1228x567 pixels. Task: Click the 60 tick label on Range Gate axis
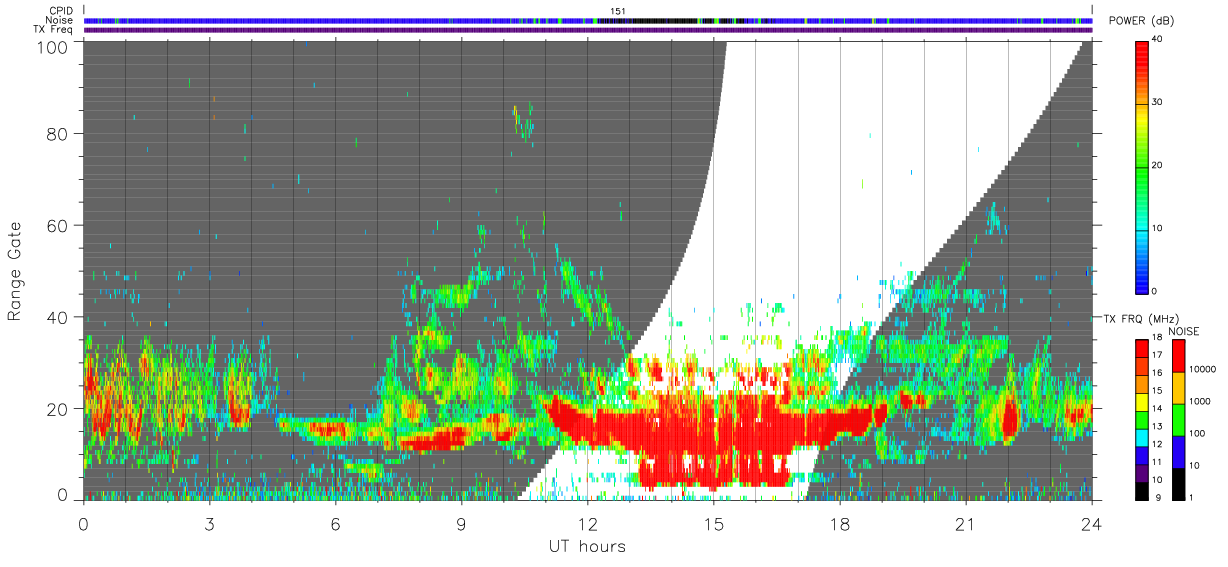click(x=57, y=225)
